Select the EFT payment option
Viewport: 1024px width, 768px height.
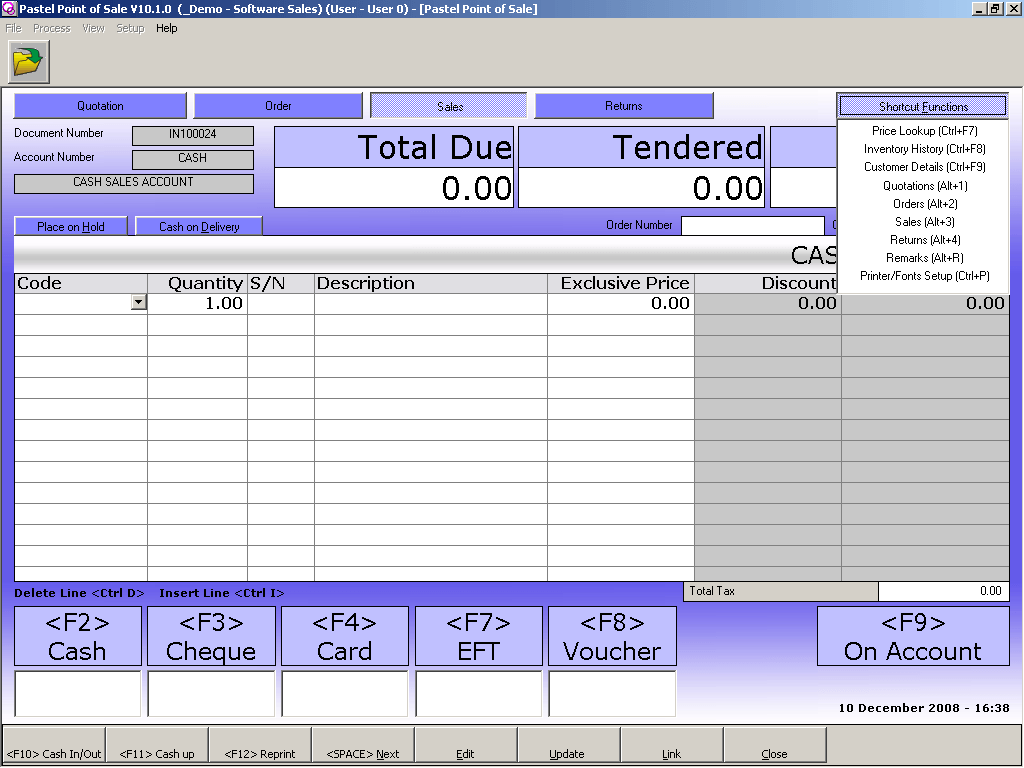[x=478, y=635]
